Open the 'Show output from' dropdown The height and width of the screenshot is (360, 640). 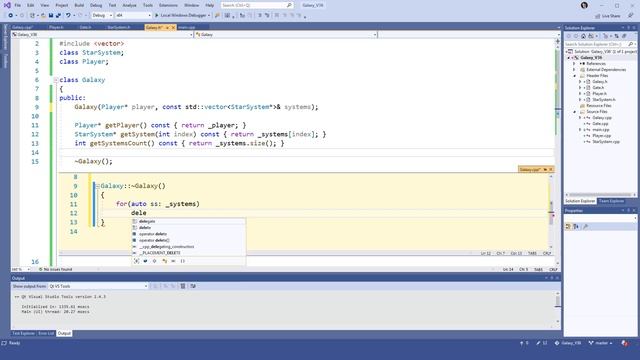pyautogui.click(x=98, y=286)
